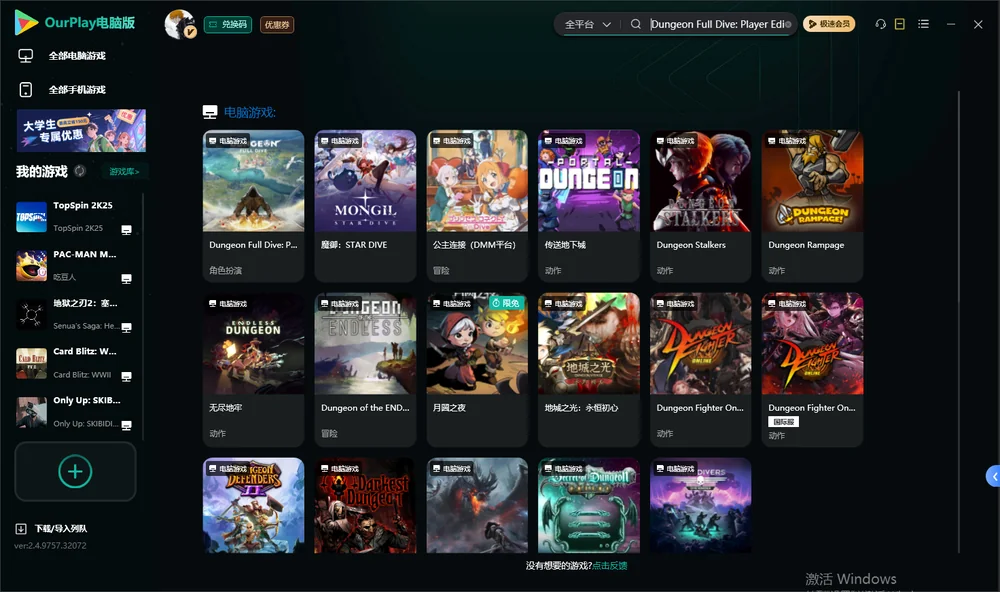The width and height of the screenshot is (1000, 592).
Task: Click the green plus add game button
Action: click(75, 471)
